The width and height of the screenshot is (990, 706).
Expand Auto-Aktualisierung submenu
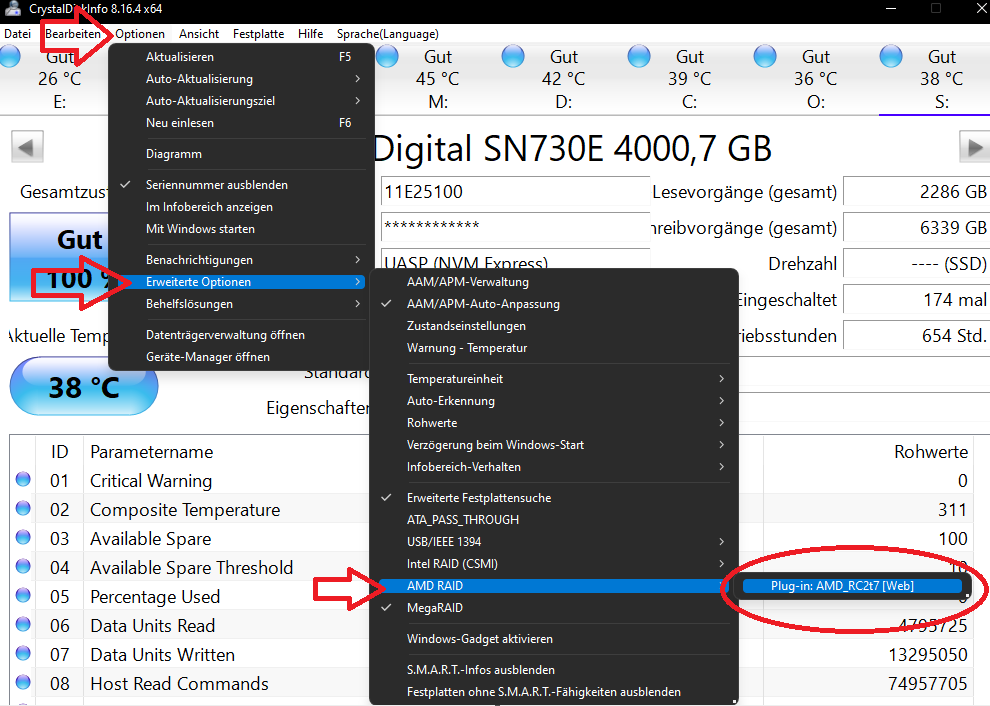(x=242, y=79)
